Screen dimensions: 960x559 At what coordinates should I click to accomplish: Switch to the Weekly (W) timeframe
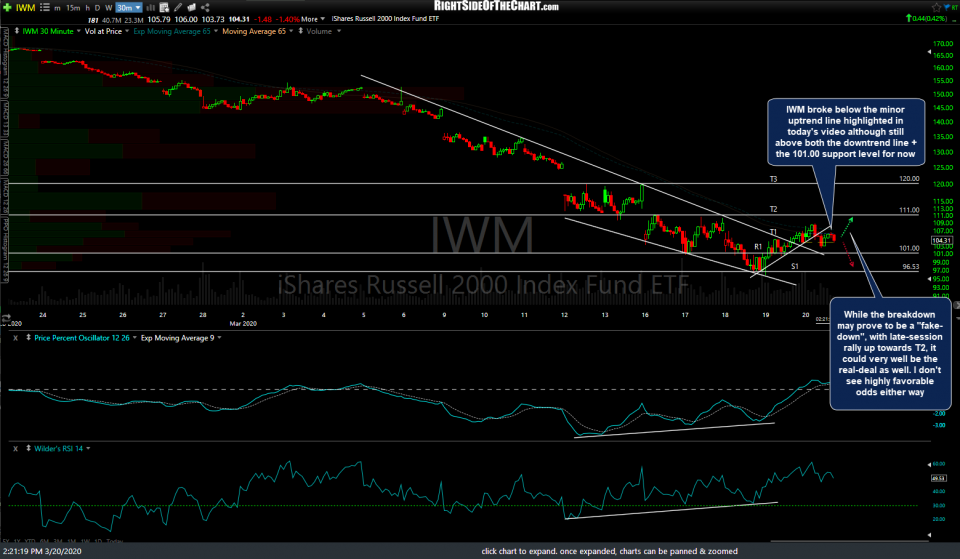pos(108,8)
